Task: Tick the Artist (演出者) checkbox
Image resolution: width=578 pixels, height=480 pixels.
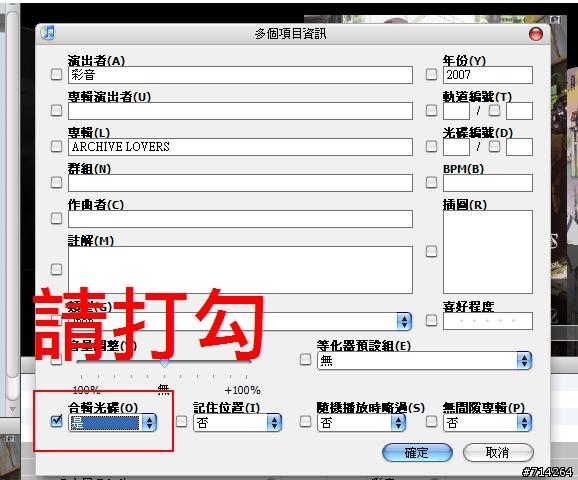Action: click(x=56, y=74)
